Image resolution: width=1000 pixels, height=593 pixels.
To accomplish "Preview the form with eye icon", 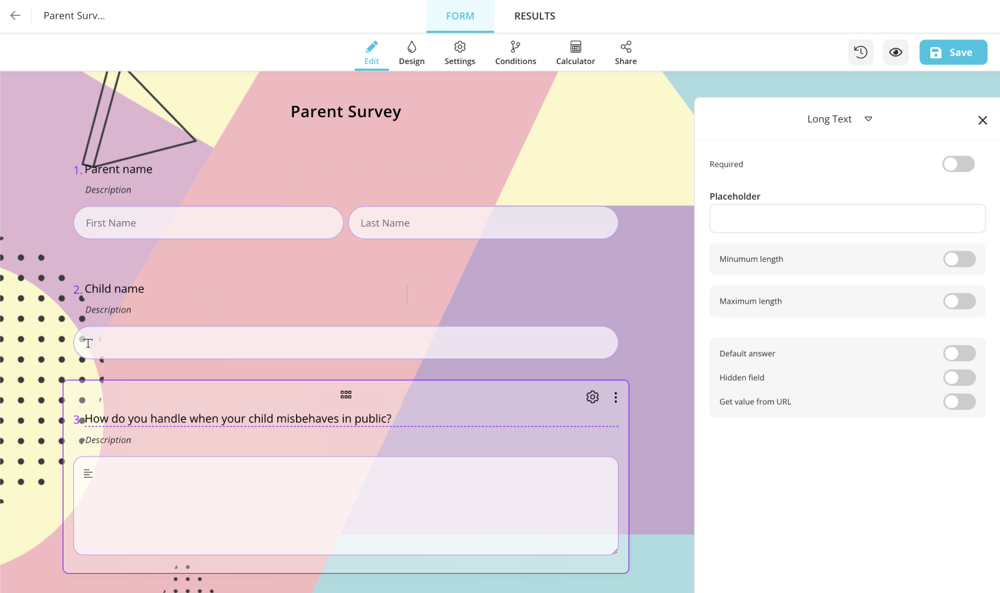I will pos(895,52).
